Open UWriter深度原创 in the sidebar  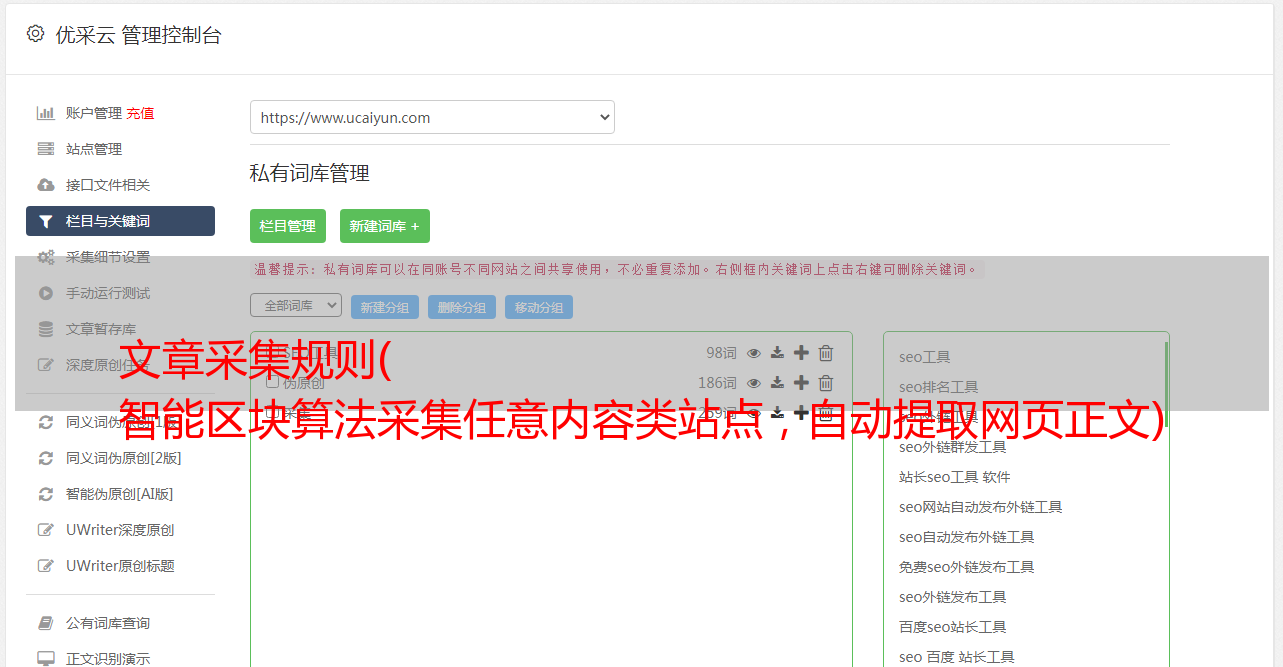pyautogui.click(x=120, y=530)
